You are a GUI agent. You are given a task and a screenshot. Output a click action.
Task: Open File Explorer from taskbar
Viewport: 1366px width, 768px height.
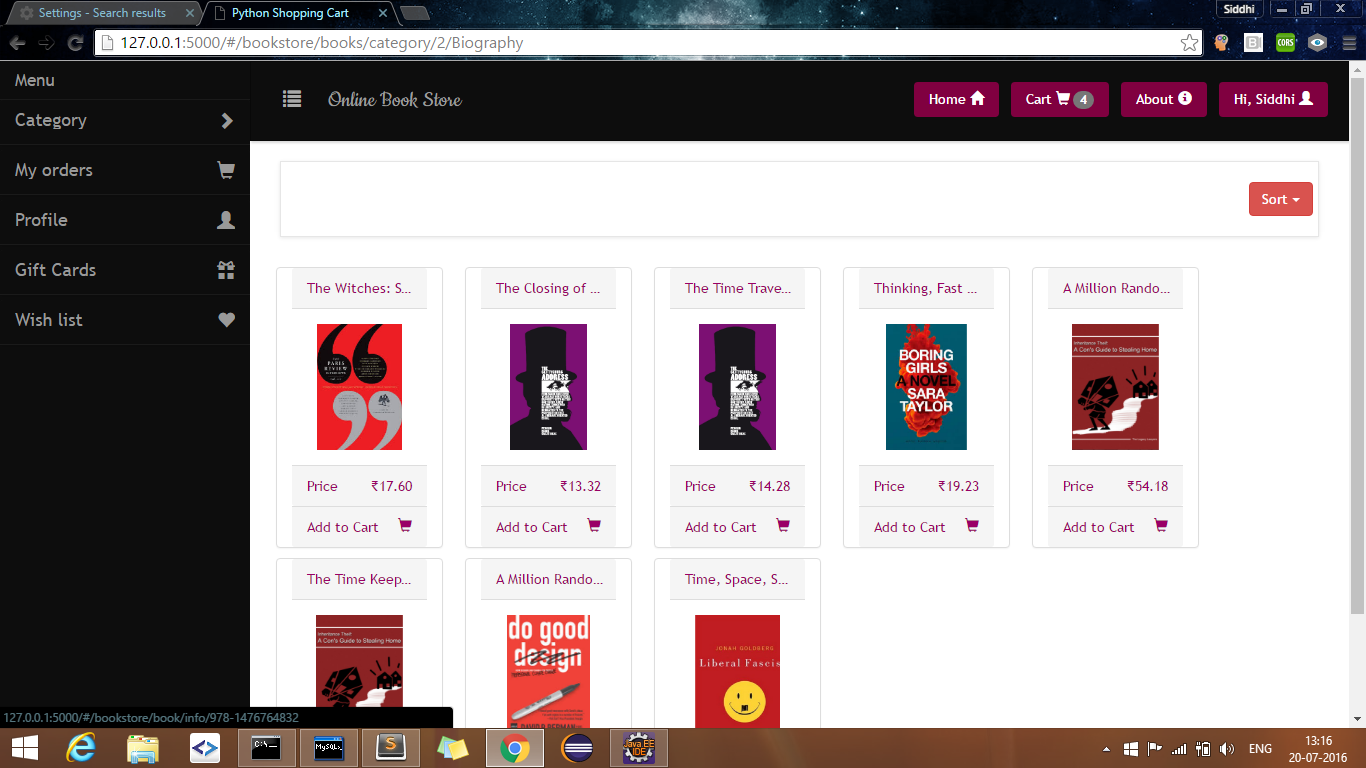(x=143, y=748)
